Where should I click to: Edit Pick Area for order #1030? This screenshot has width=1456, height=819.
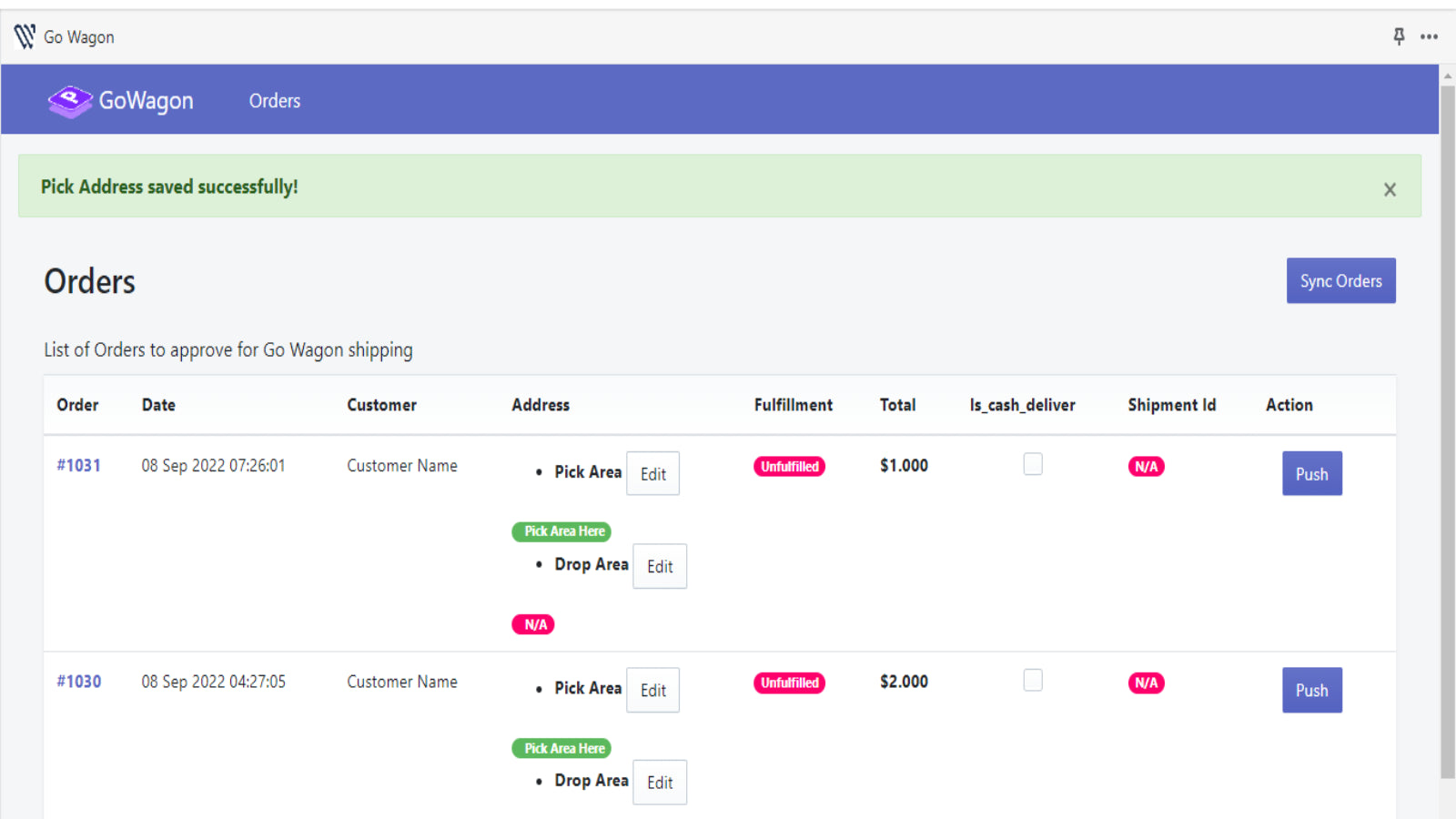(x=652, y=691)
